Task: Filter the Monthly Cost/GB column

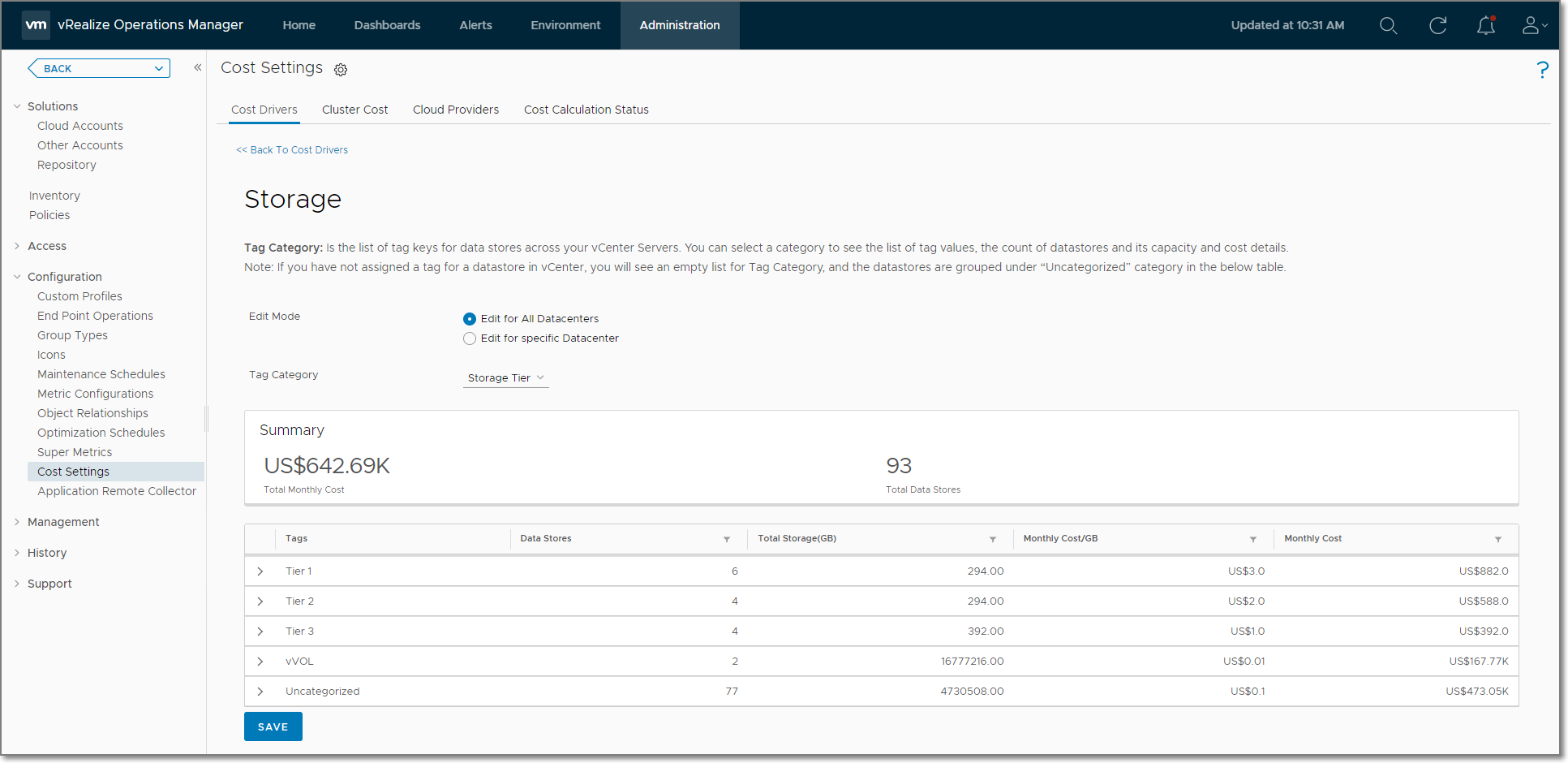Action: click(x=1252, y=539)
